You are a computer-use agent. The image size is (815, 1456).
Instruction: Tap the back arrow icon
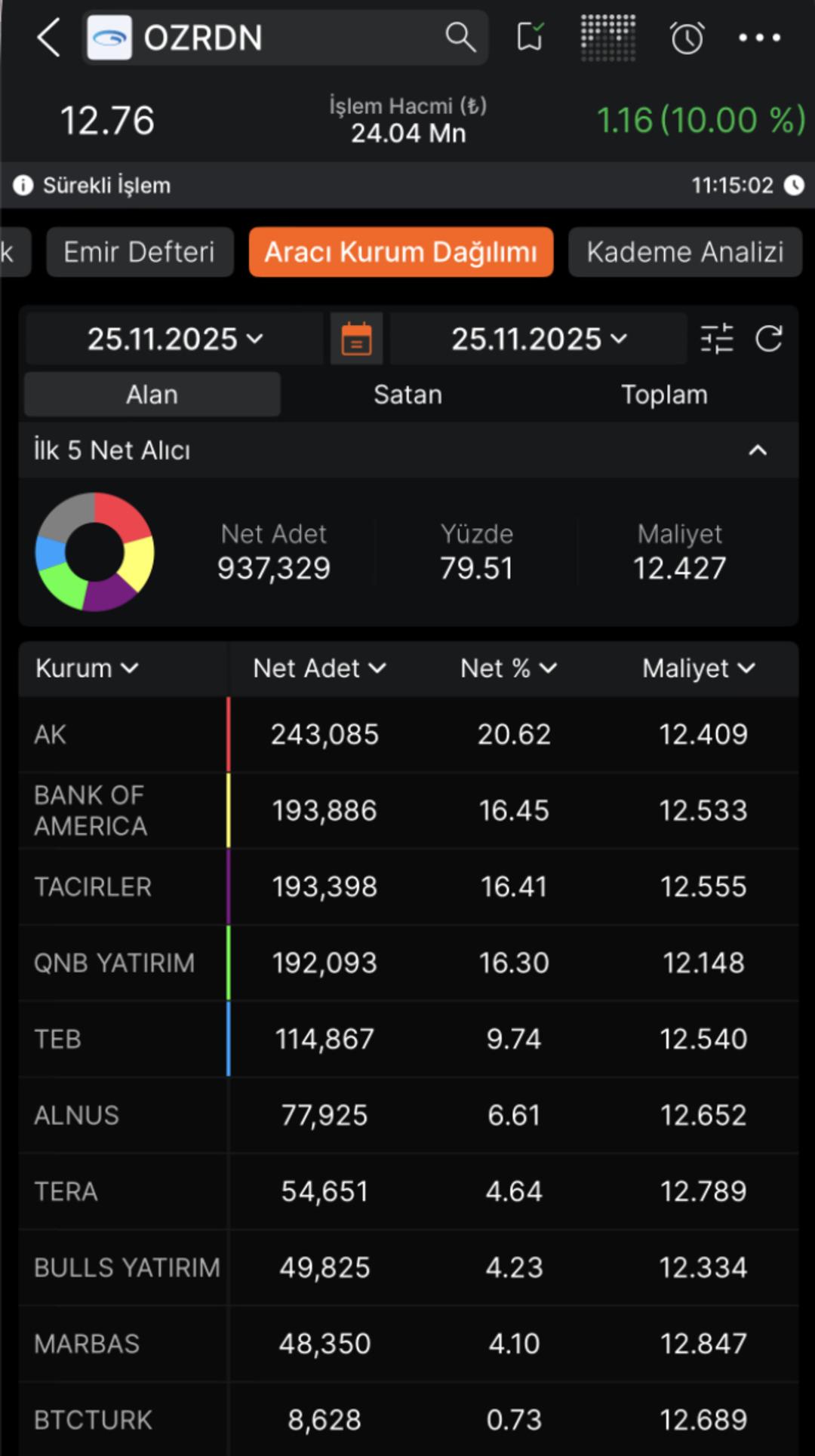click(48, 38)
